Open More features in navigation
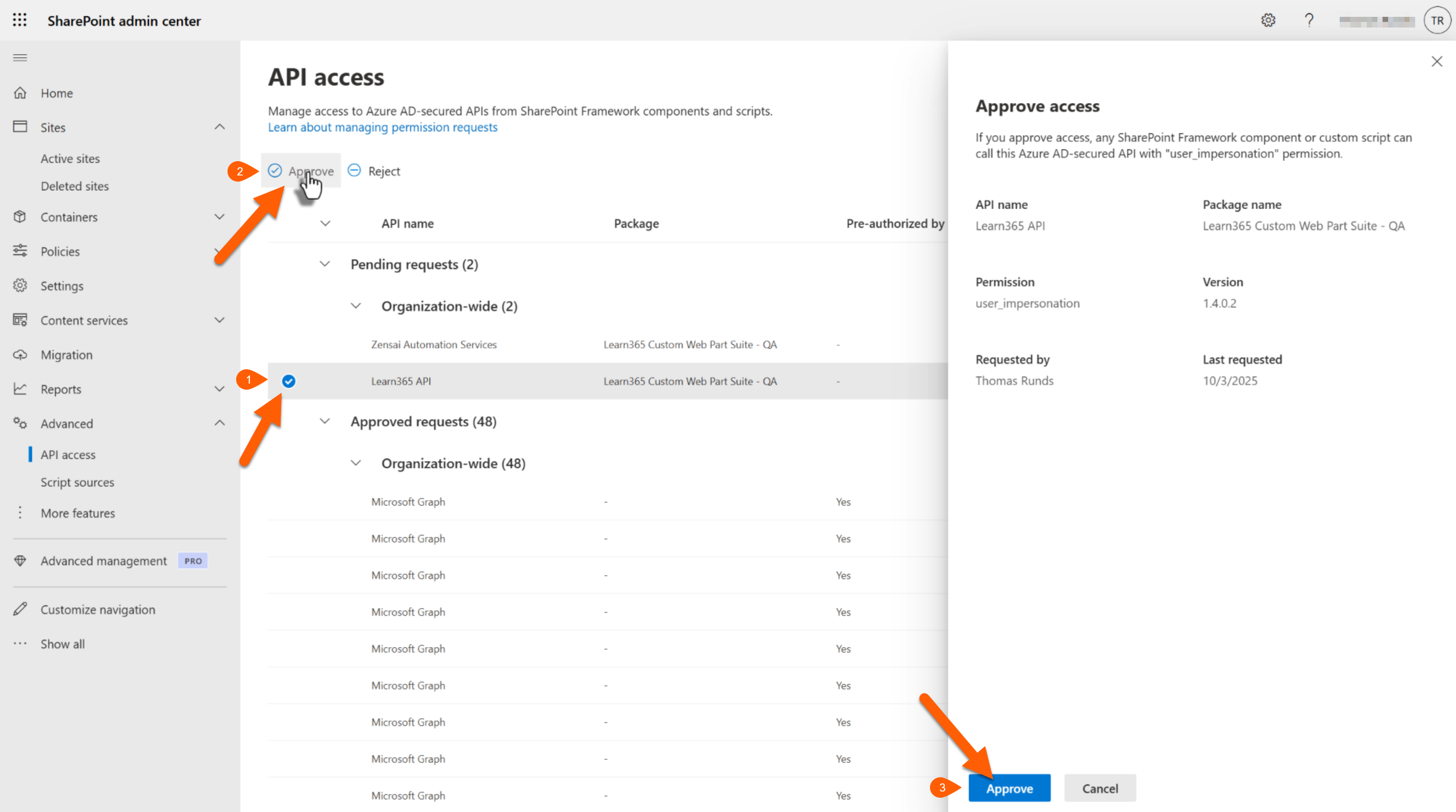Screen dimensions: 1456x812 (78, 513)
